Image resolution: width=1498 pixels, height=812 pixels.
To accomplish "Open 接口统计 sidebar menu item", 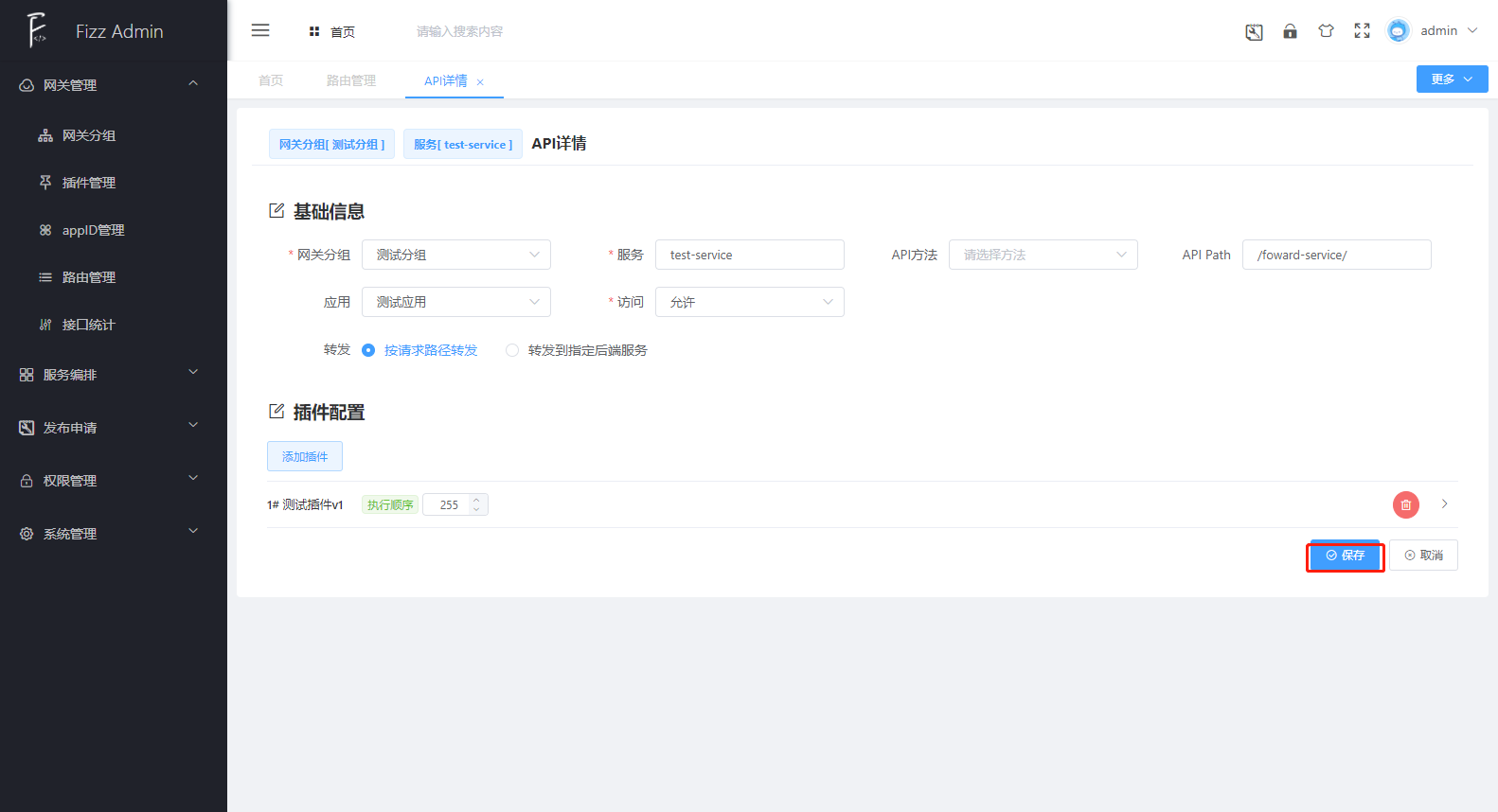I will pos(114,325).
